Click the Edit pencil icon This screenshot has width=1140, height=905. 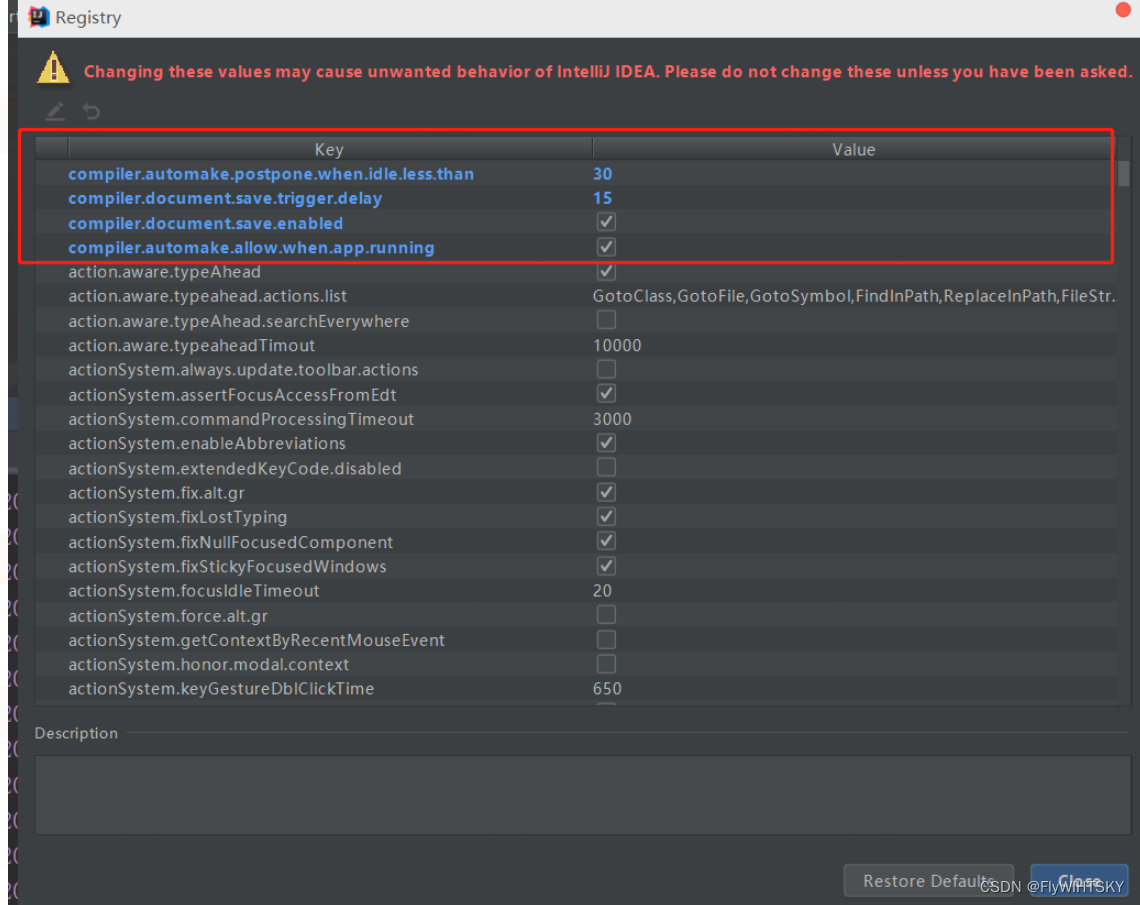pyautogui.click(x=55, y=111)
